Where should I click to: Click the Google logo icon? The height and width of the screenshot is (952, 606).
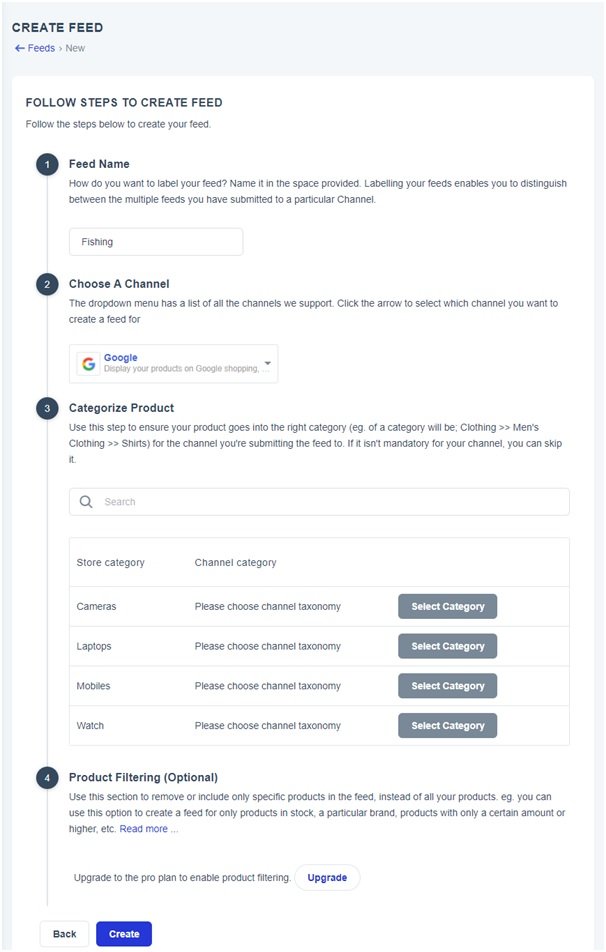(x=89, y=364)
